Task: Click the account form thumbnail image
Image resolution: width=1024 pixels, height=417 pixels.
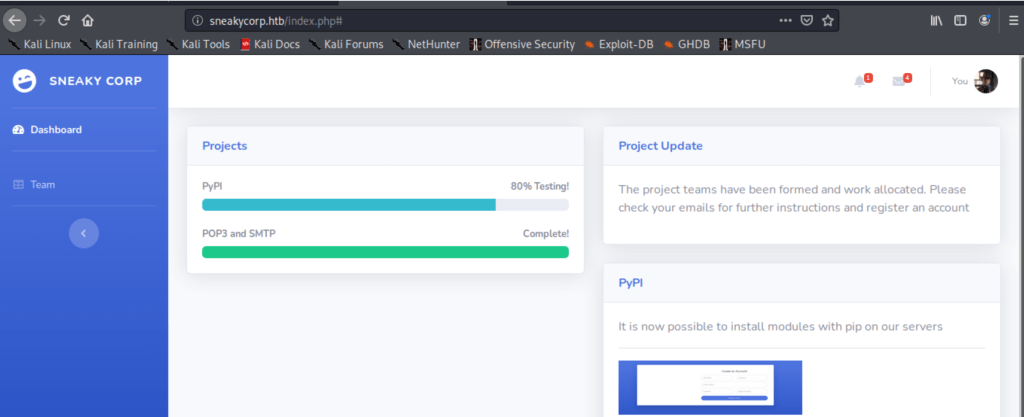Action: pos(710,387)
